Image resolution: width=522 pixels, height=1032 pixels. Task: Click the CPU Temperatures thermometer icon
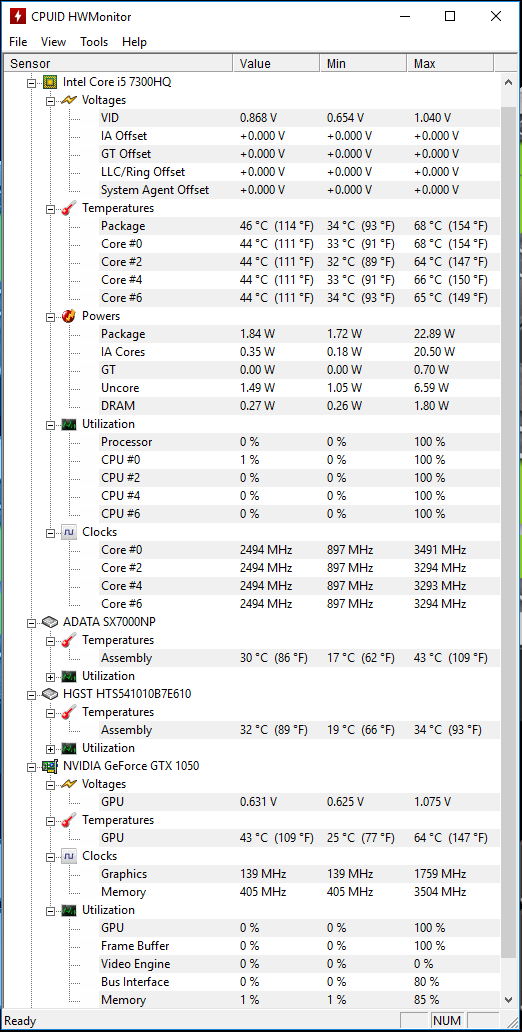click(x=69, y=208)
